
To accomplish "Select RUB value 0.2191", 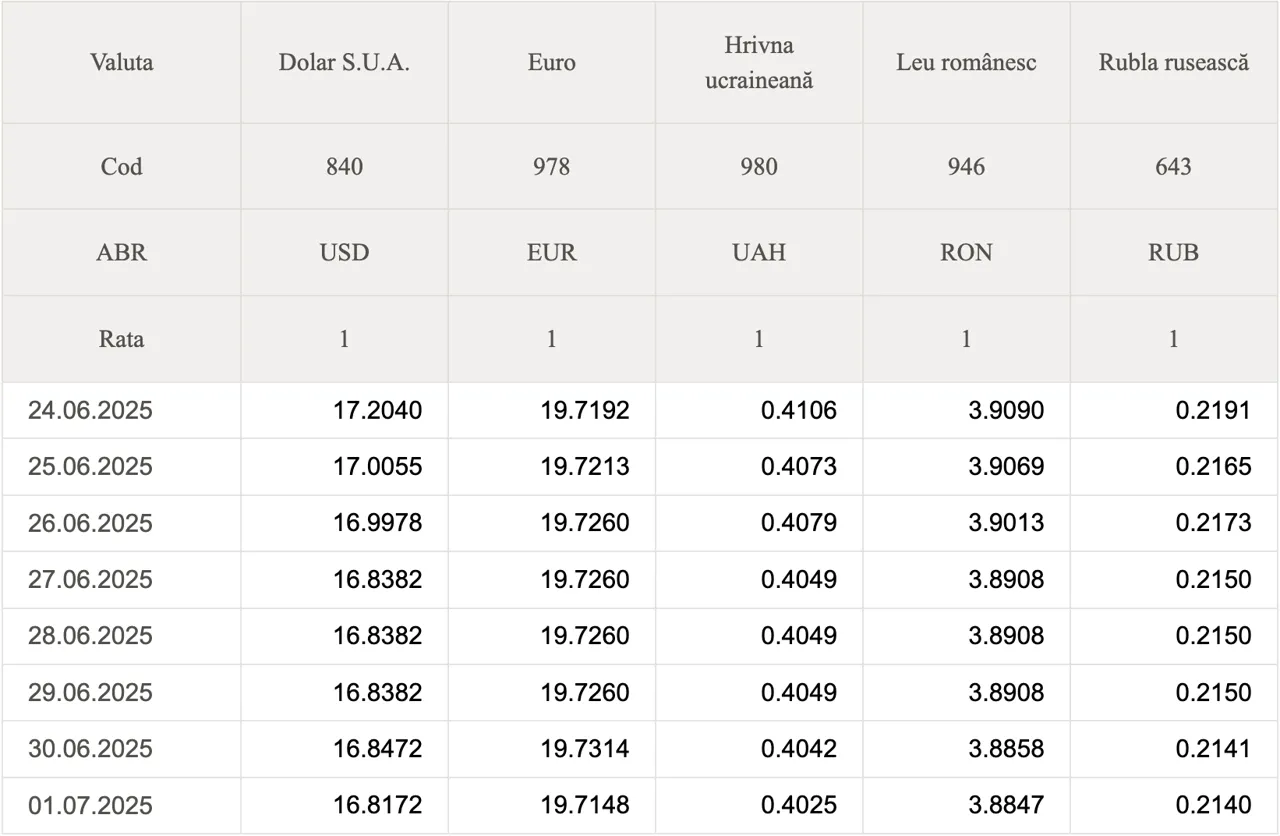I will [1213, 410].
